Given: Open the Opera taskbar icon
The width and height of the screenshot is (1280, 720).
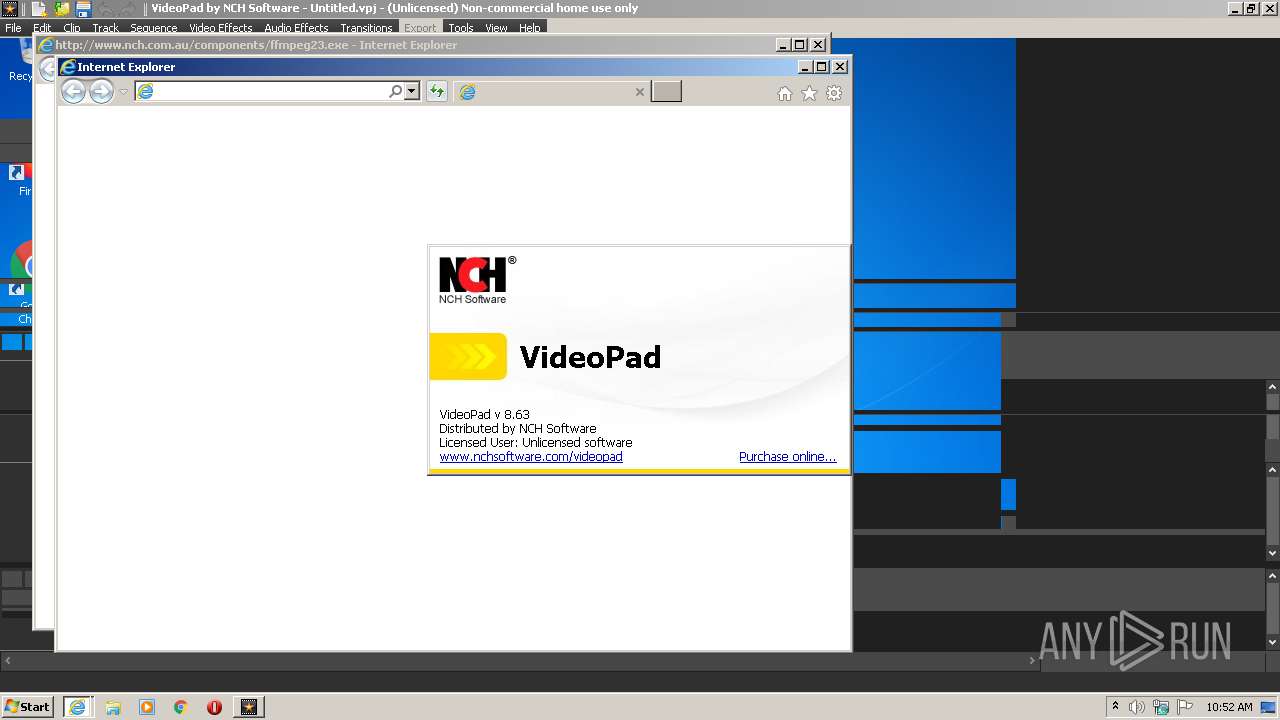Looking at the screenshot, I should tap(214, 707).
